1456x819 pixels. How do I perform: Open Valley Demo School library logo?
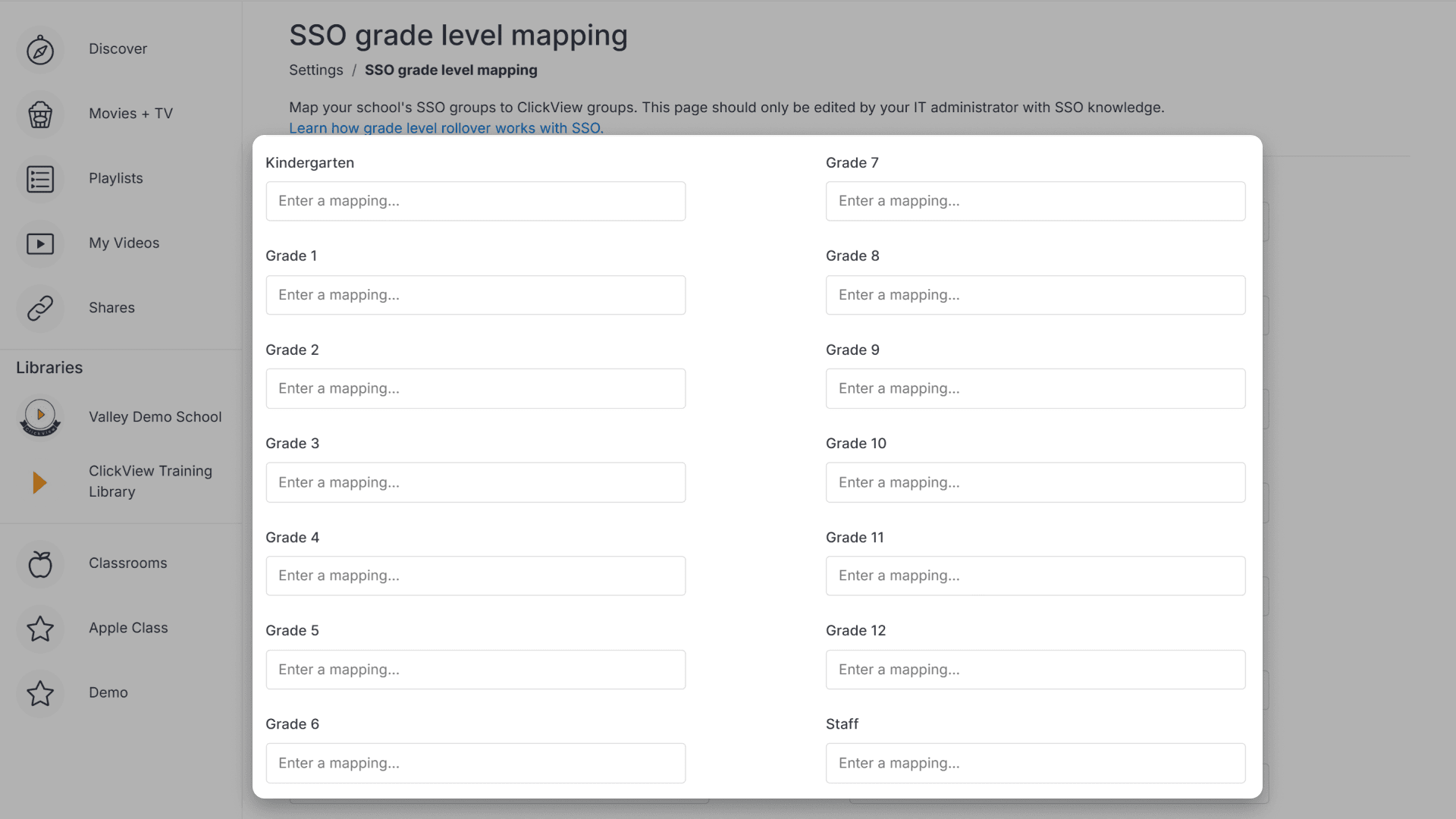(40, 417)
